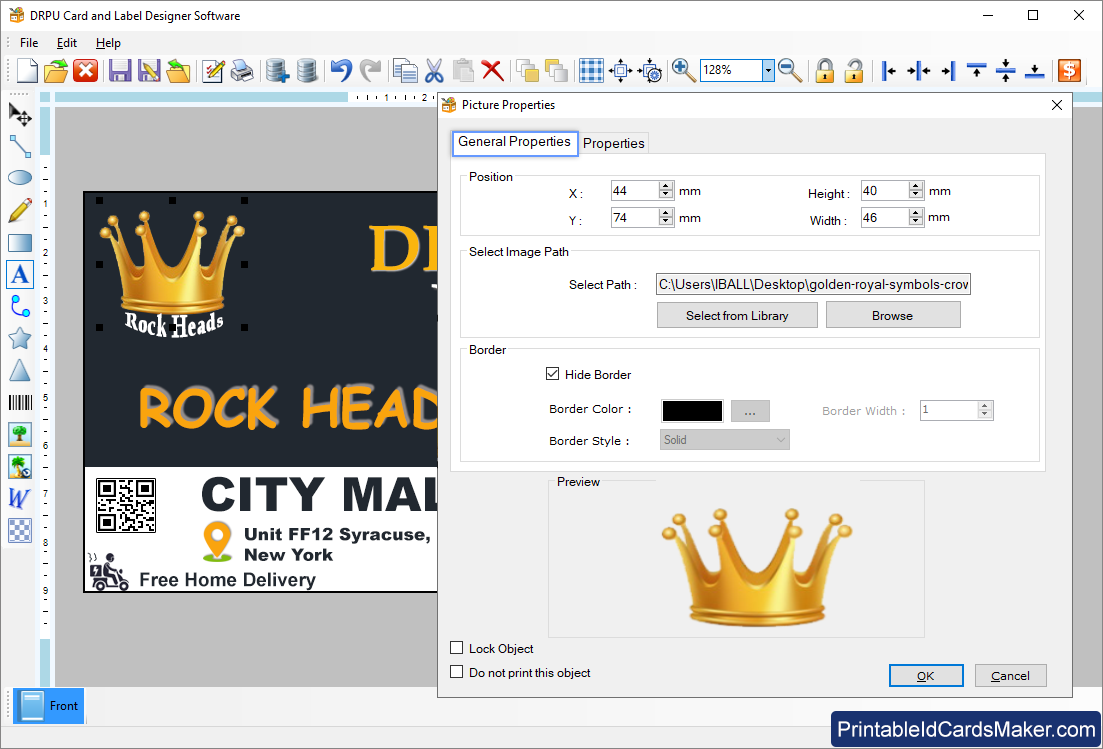Click the Lock object padlock icon

824,70
